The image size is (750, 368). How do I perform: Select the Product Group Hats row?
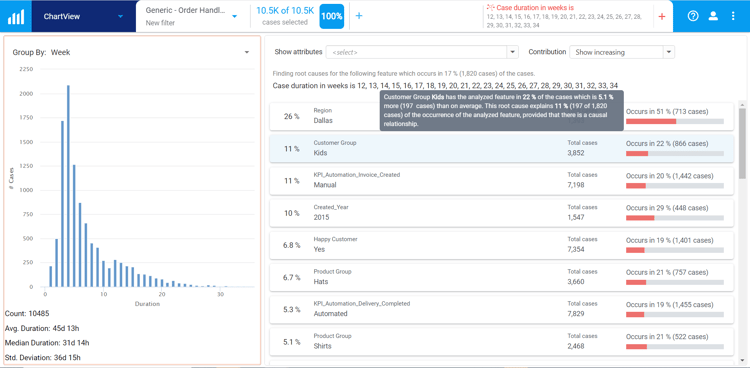501,278
